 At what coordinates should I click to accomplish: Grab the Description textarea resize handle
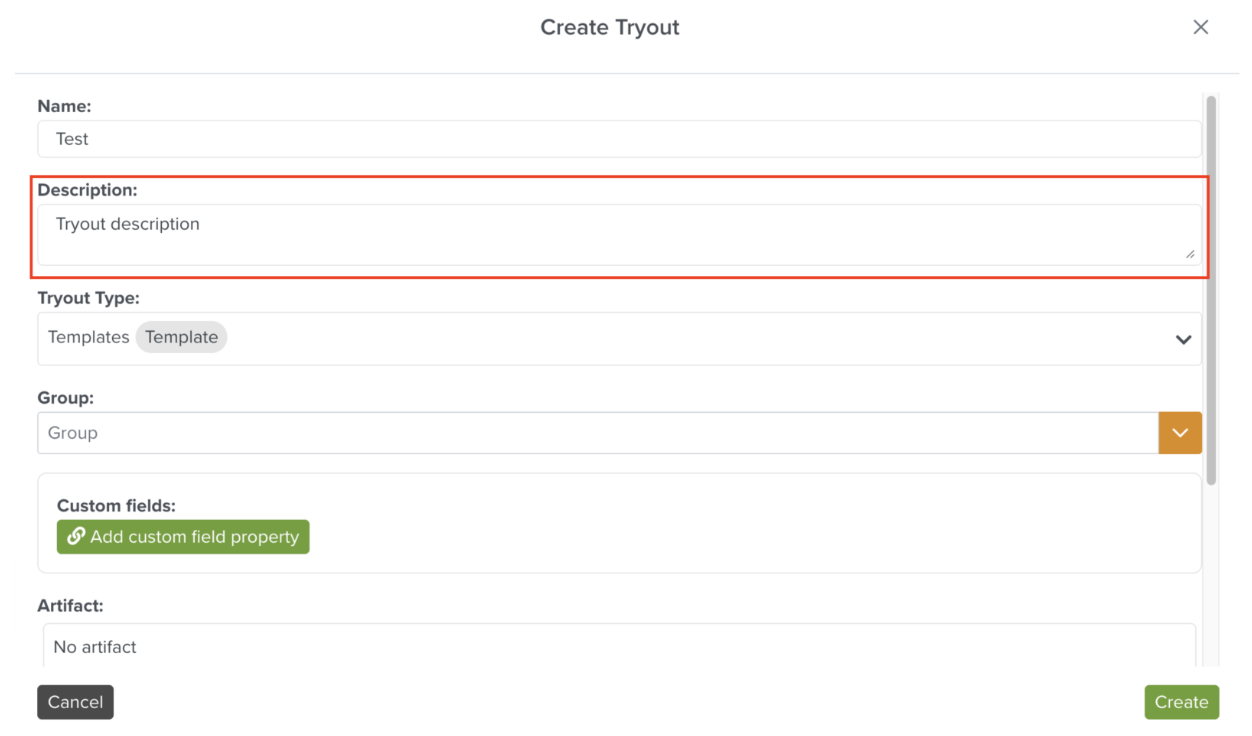[1189, 254]
